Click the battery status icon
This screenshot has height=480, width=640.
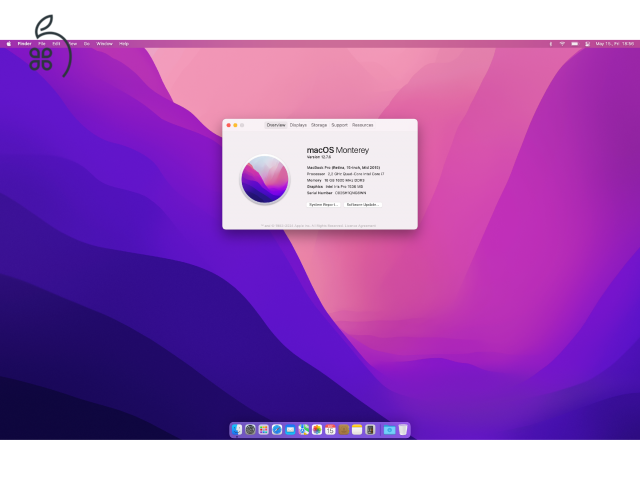pos(575,44)
